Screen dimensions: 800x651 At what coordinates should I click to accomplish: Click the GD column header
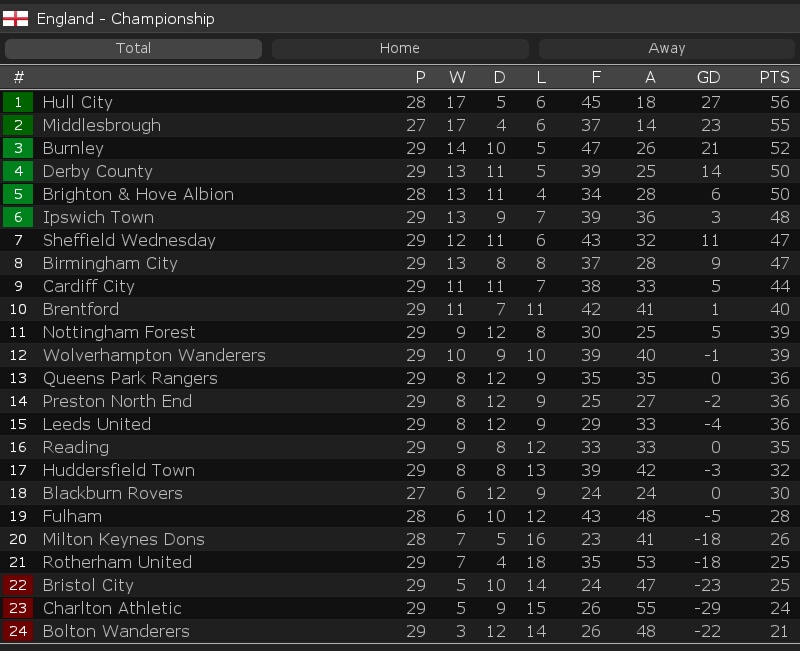coord(709,77)
